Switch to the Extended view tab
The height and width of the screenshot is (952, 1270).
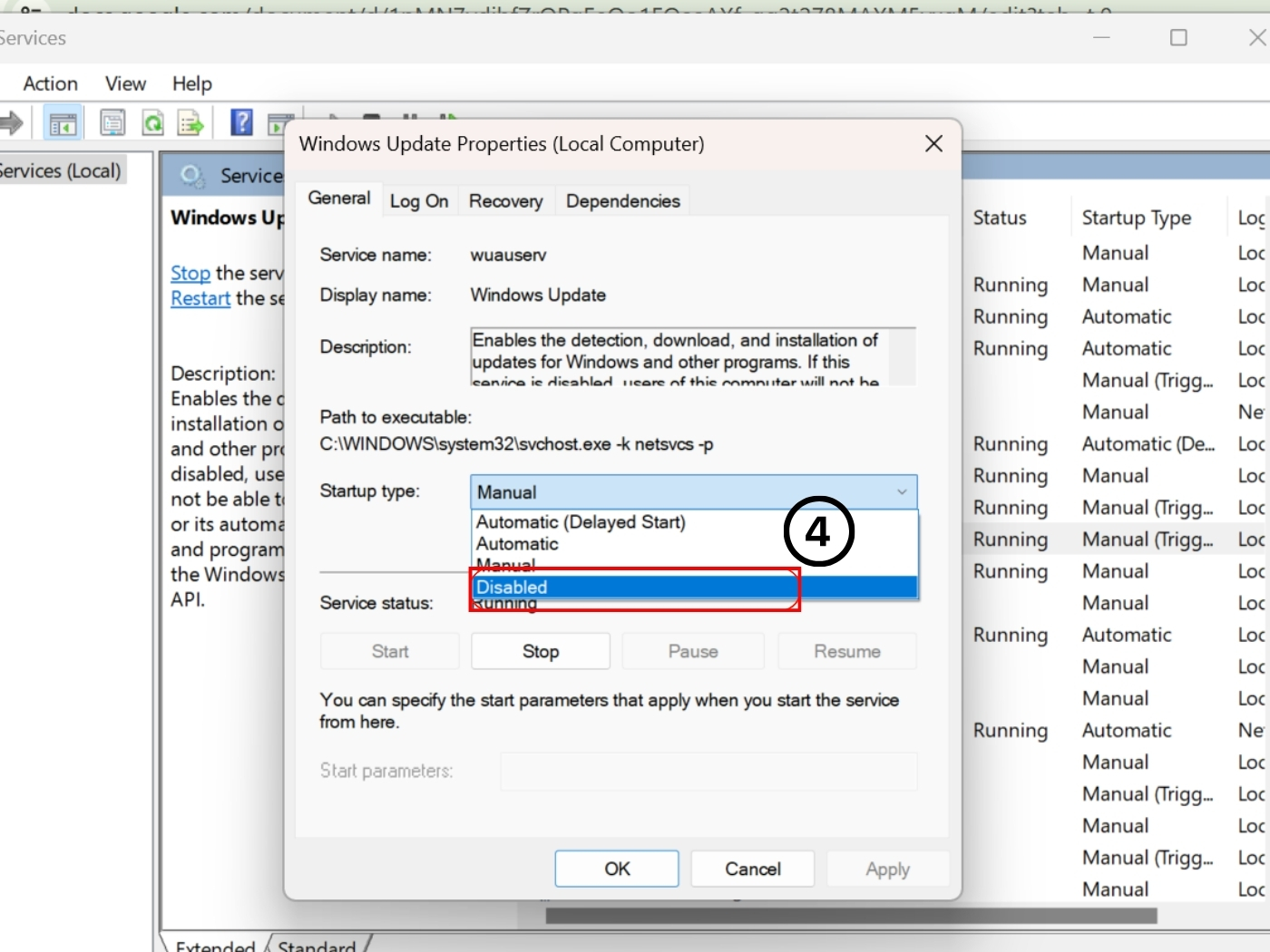214,945
